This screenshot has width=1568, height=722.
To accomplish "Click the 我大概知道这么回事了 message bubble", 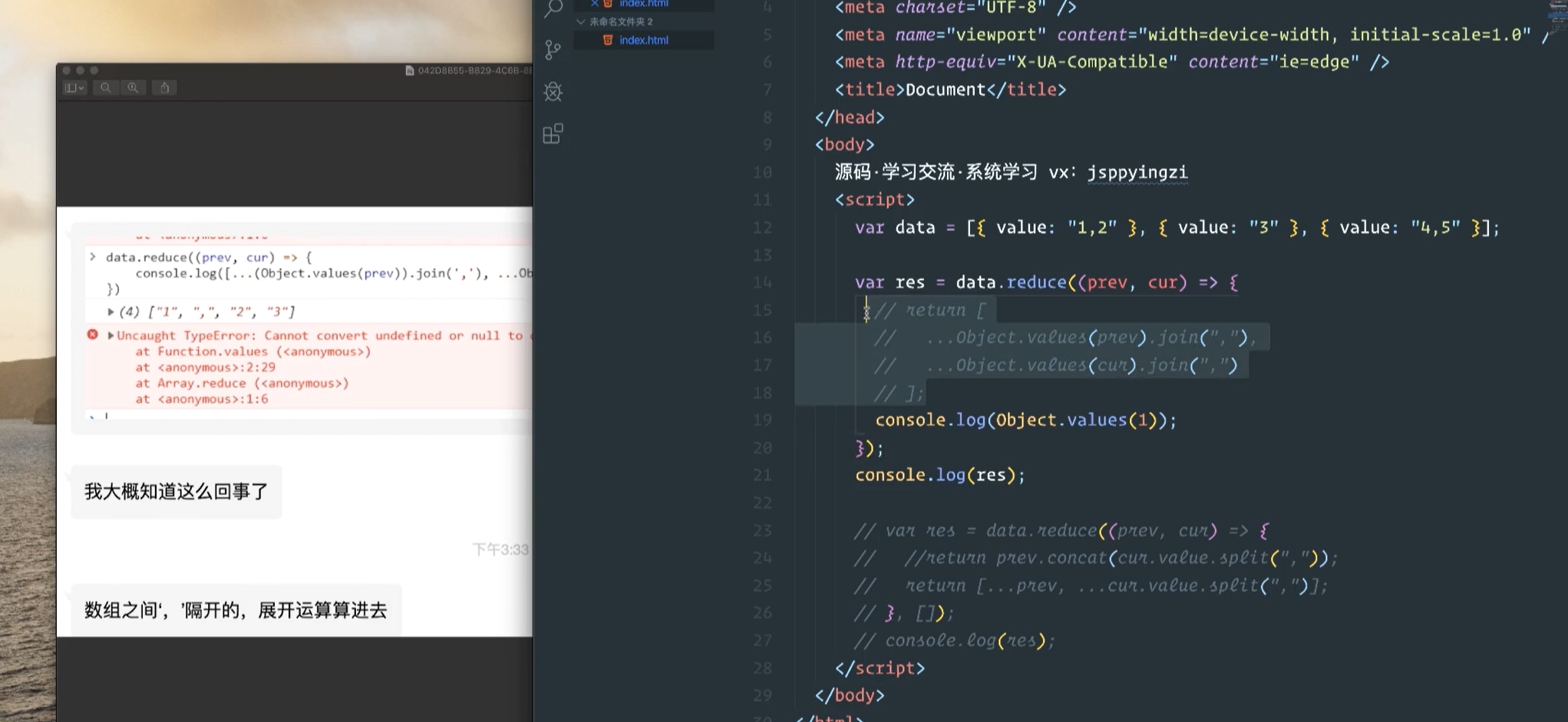I will coord(177,492).
